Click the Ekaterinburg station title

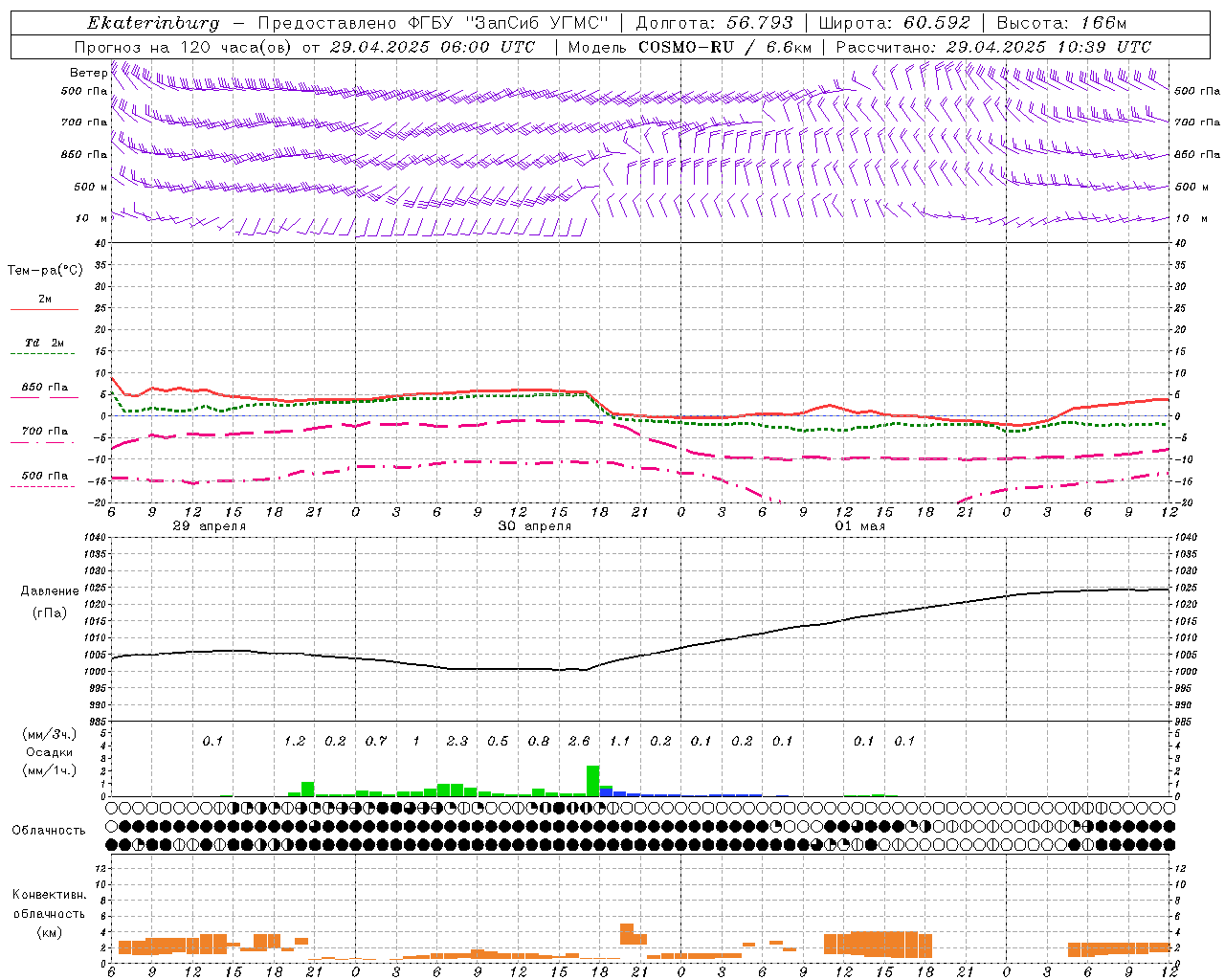click(153, 23)
